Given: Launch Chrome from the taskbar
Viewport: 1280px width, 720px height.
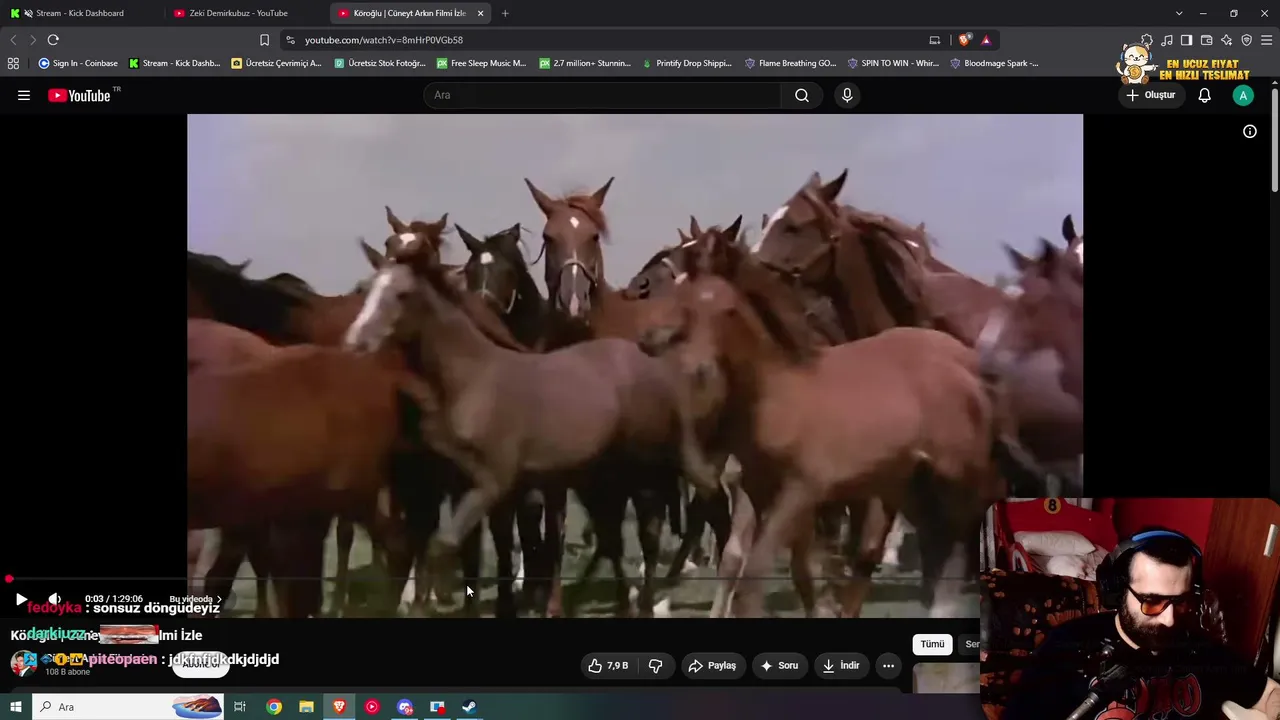Looking at the screenshot, I should coord(274,707).
